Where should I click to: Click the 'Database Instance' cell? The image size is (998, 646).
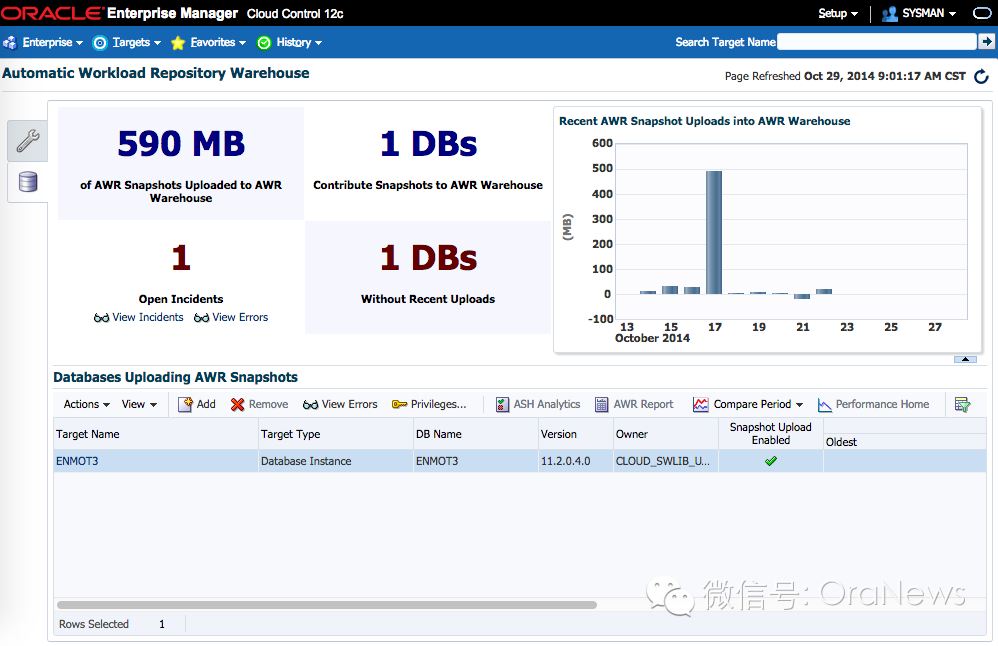335,461
